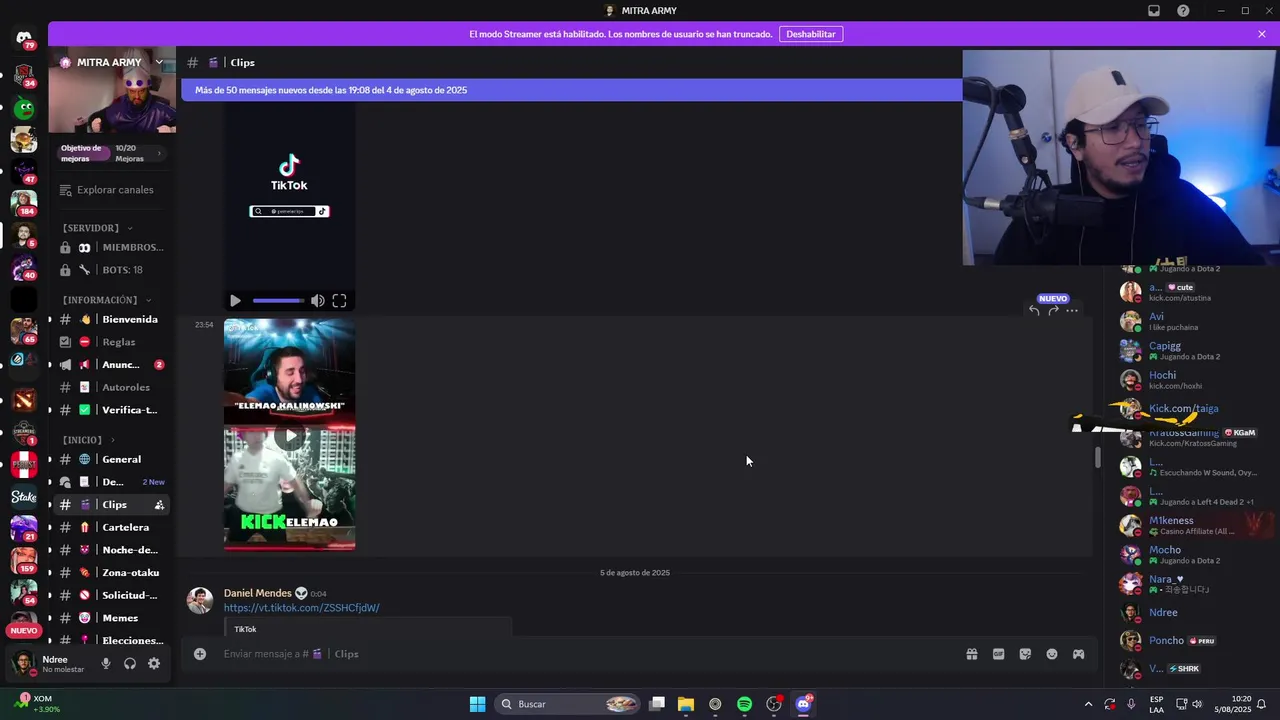
Task: Open TikTok video in fullscreen
Action: [339, 301]
